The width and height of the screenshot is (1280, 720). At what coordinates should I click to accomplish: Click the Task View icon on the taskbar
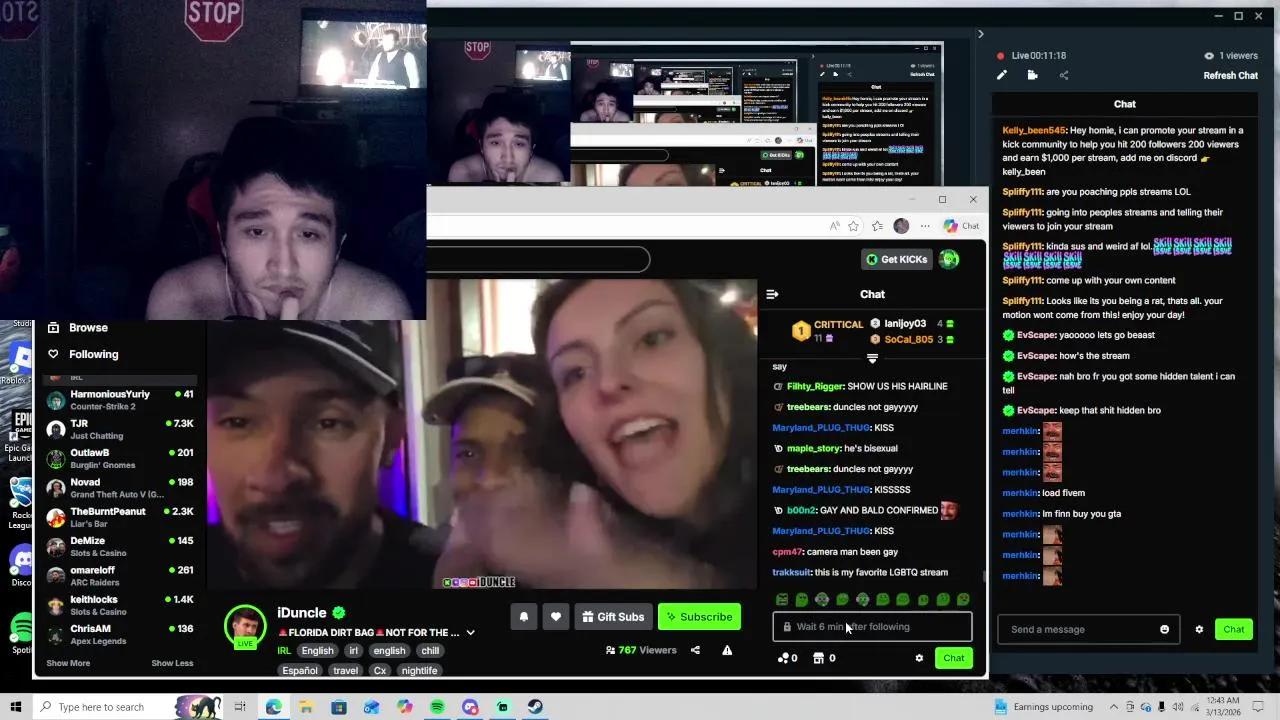[240, 707]
